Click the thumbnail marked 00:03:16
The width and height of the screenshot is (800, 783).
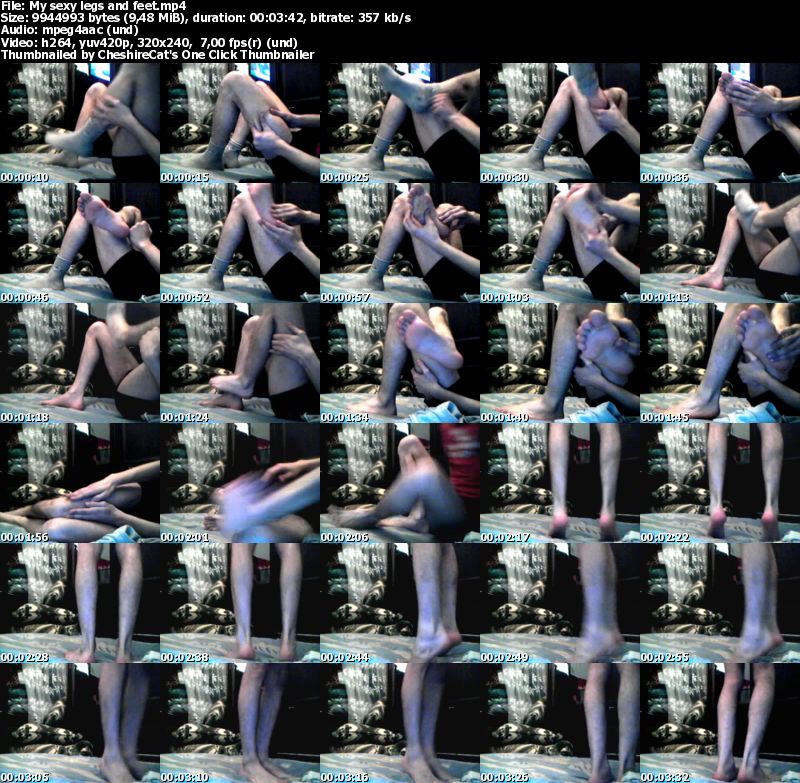pos(400,721)
